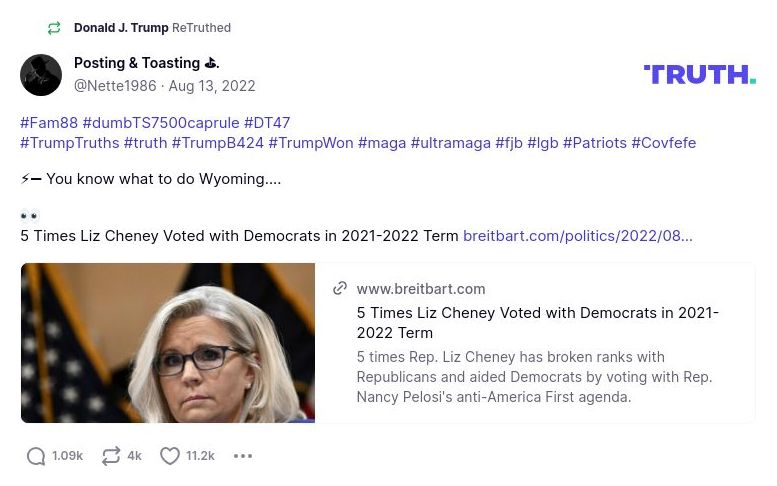Click the #Fam88 hashtag
This screenshot has width=777, height=486.
[x=49, y=123]
